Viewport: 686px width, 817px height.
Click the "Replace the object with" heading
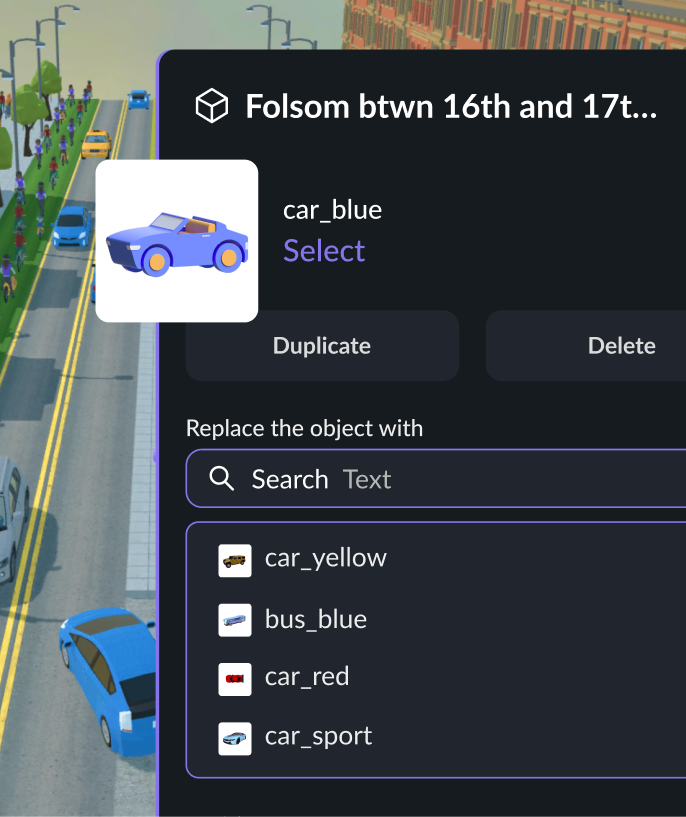pos(304,429)
